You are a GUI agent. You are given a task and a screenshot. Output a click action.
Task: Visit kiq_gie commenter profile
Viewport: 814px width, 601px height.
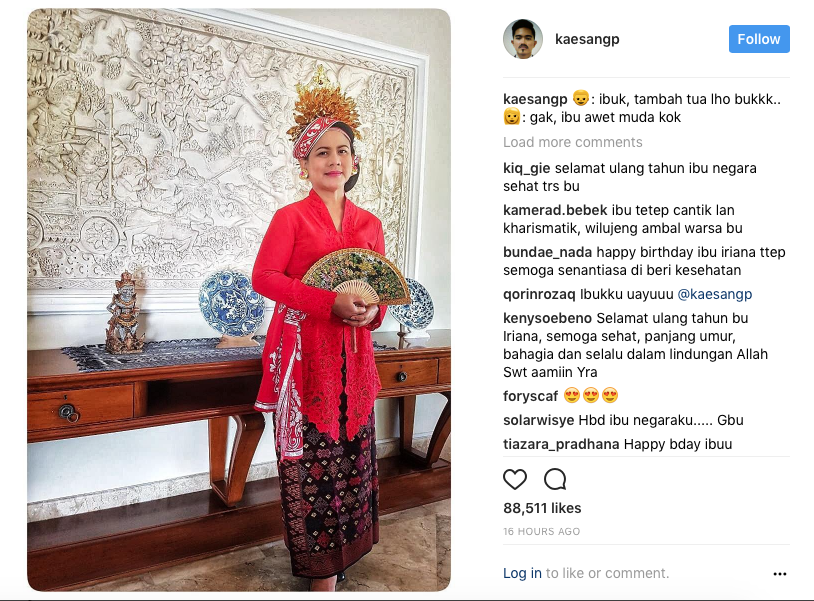526,169
